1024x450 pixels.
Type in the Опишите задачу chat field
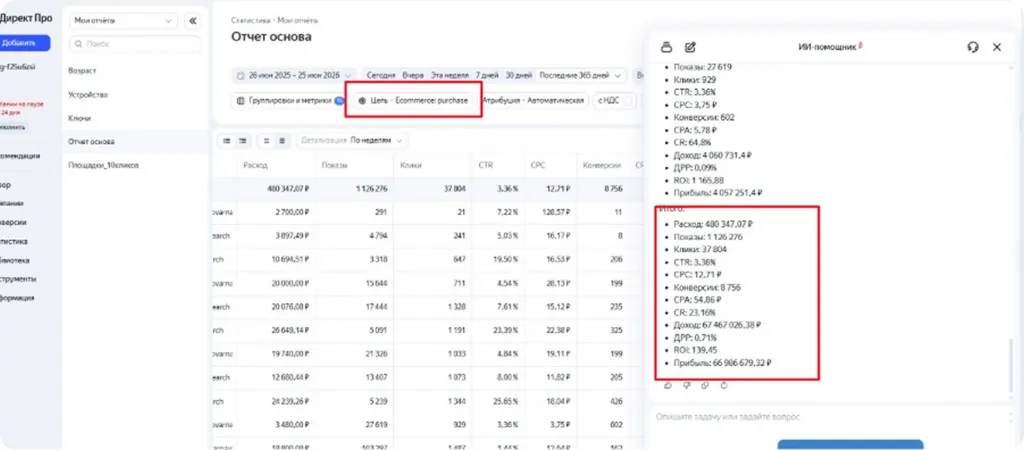click(829, 417)
